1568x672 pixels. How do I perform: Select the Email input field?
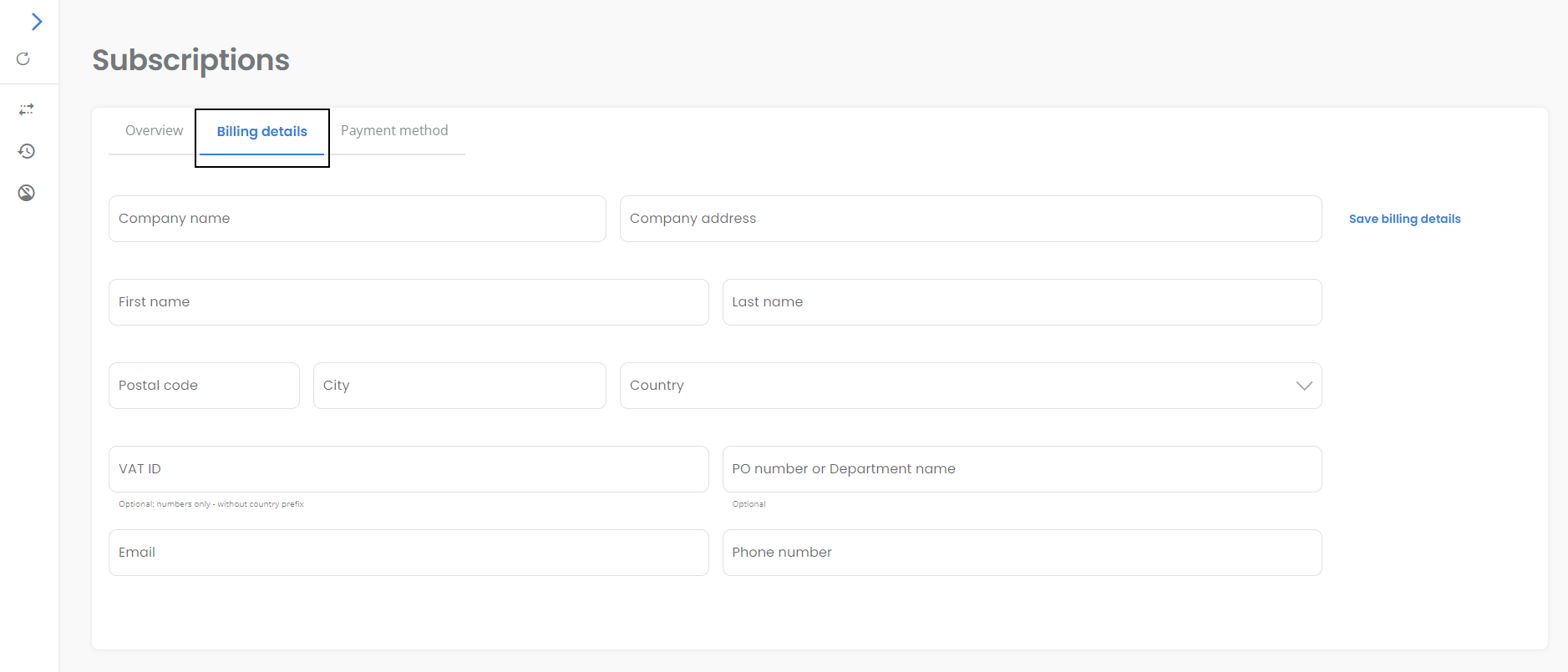408,553
